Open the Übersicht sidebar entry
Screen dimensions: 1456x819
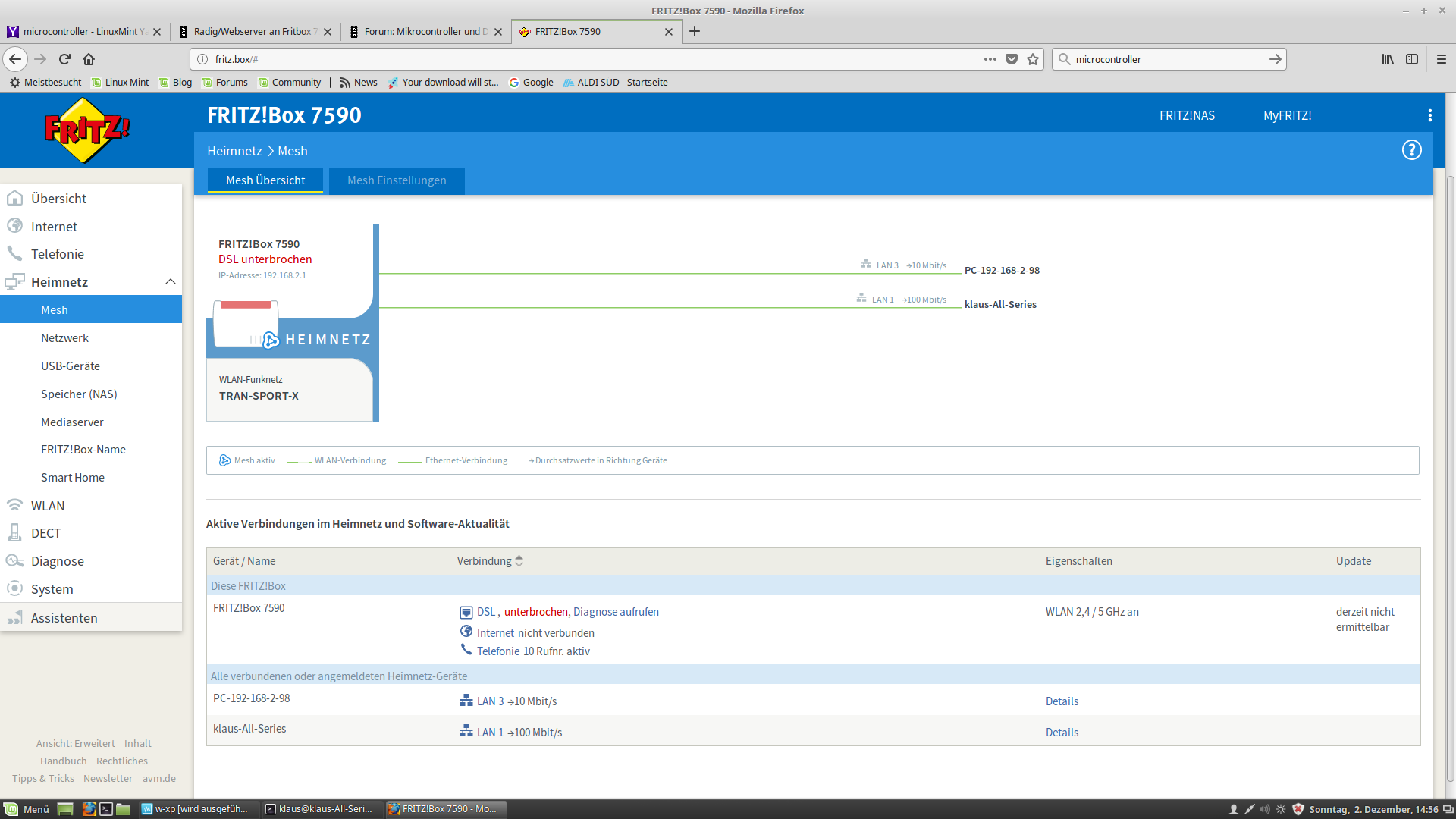(91, 199)
